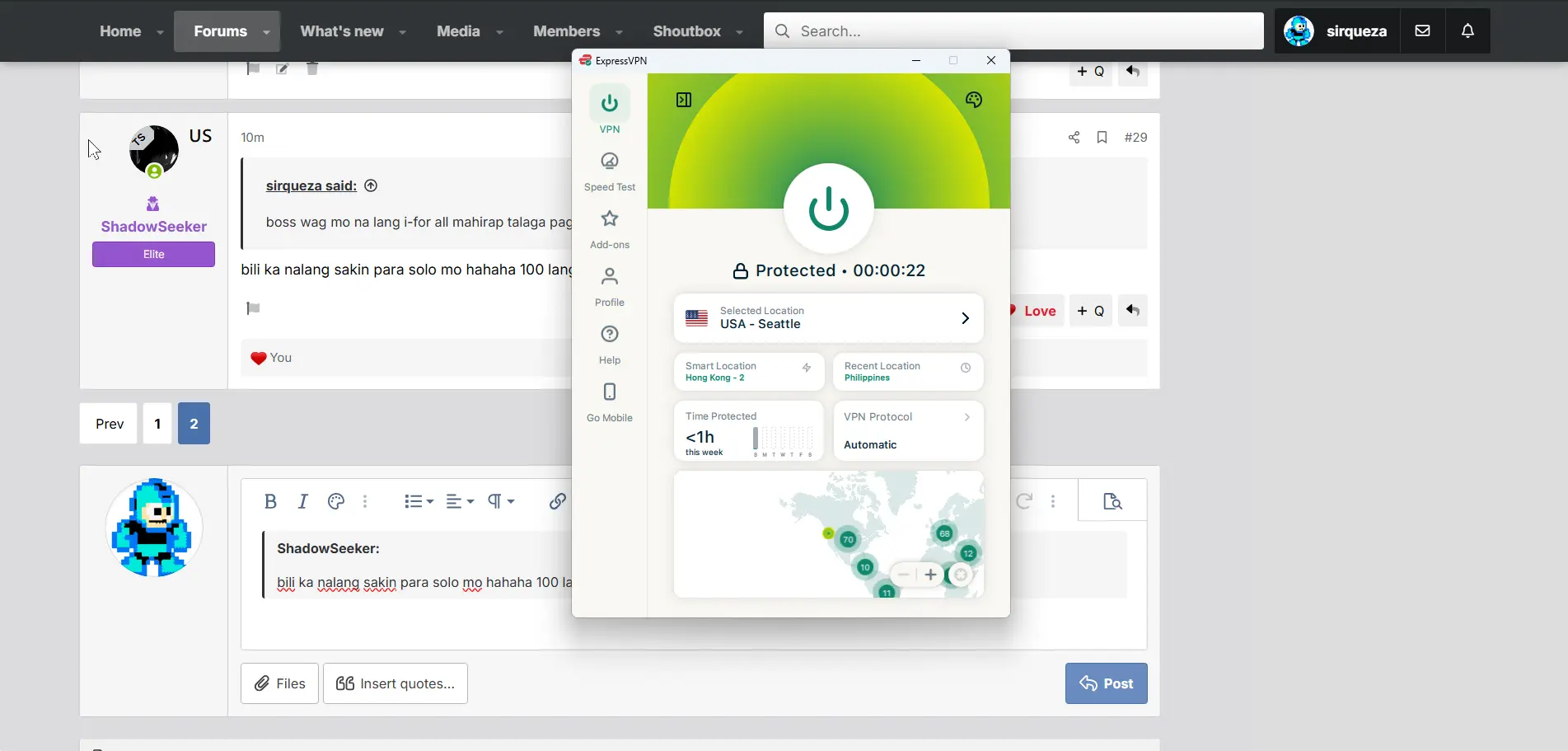Bookmark post #29
The height and width of the screenshot is (751, 1568).
[1102, 138]
